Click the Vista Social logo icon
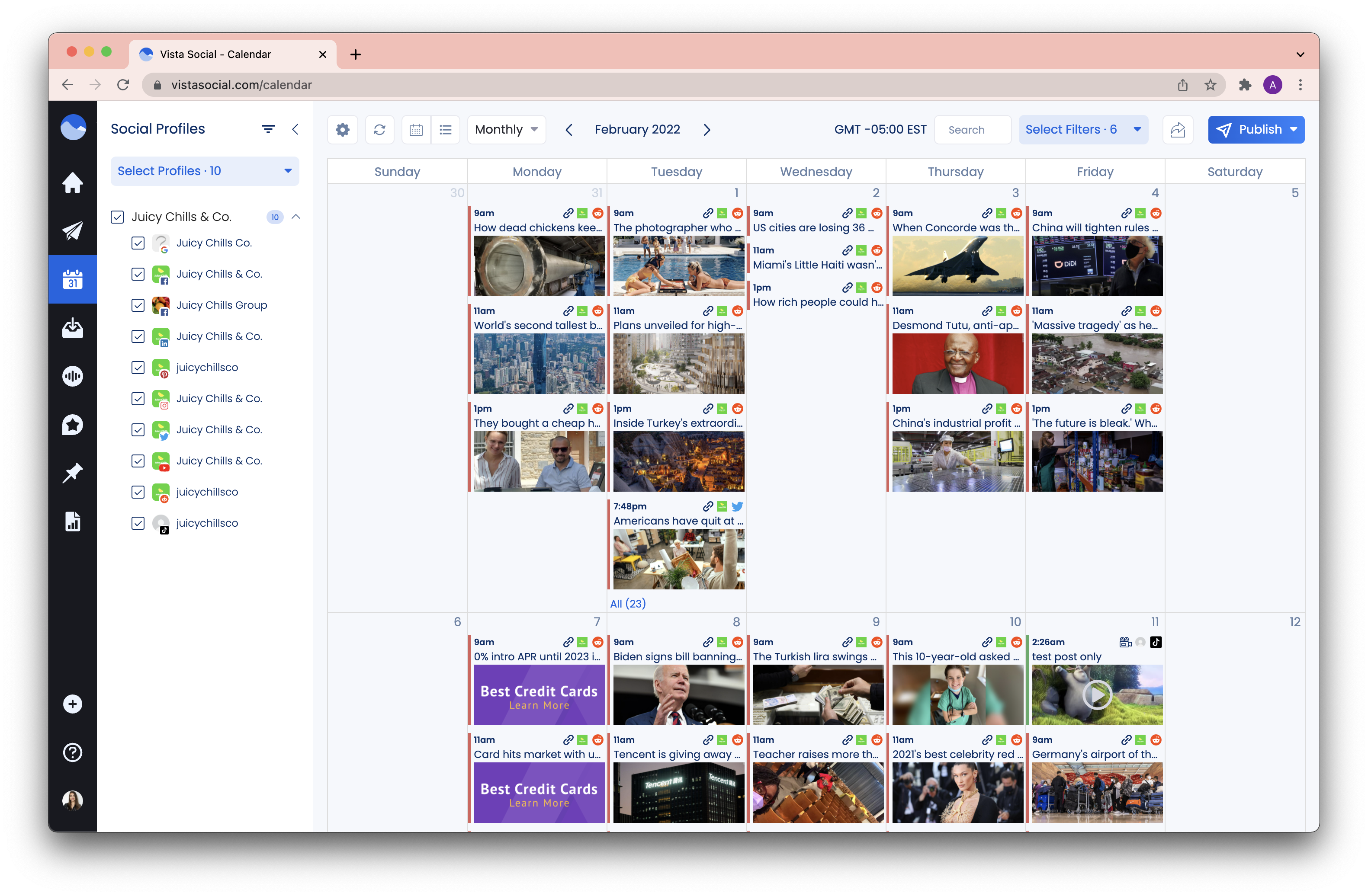Screen dimensions: 1368x896 coord(73,128)
